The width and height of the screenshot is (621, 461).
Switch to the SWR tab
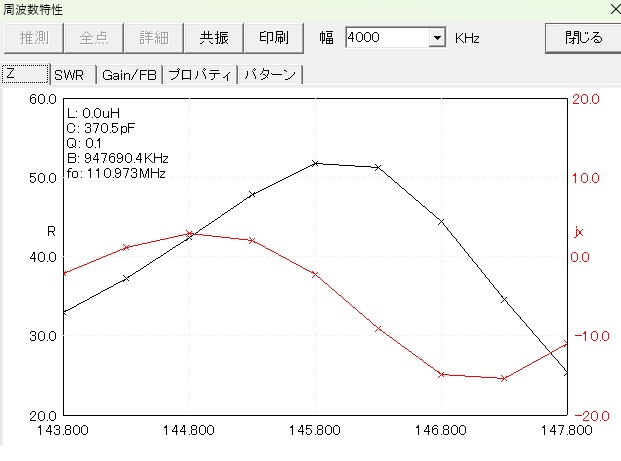point(70,75)
